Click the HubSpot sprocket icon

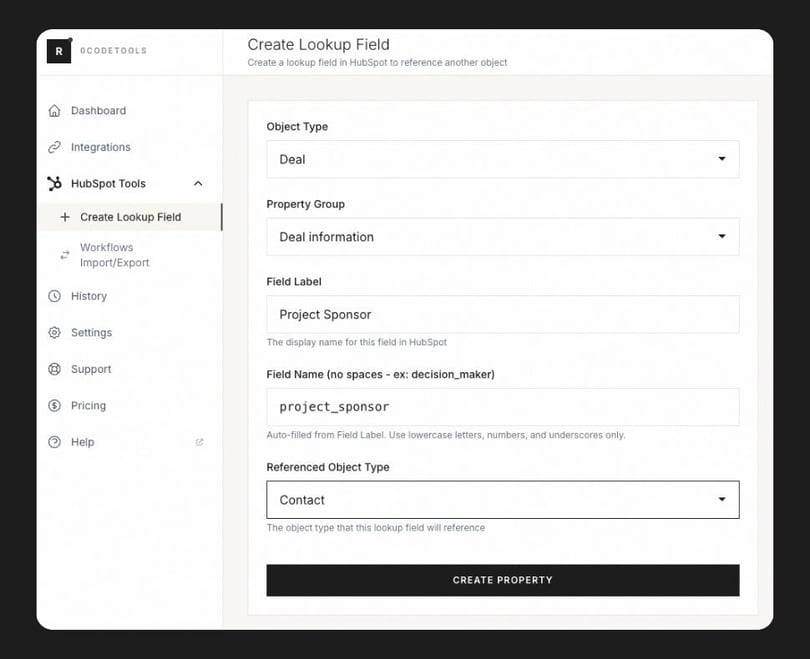coord(54,184)
